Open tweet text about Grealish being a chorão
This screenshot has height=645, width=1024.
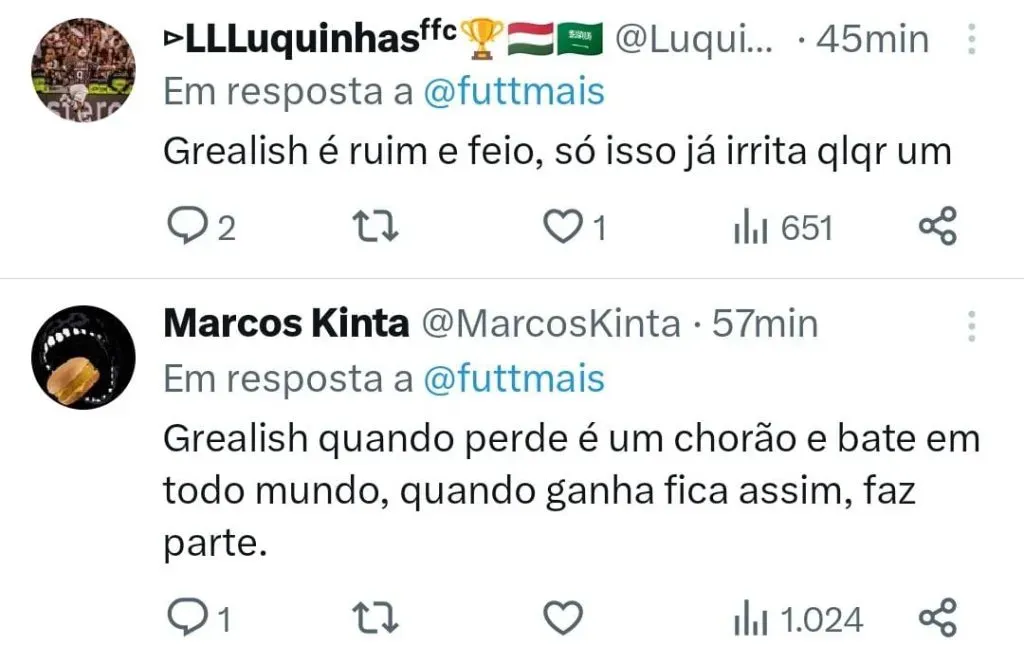pos(570,490)
